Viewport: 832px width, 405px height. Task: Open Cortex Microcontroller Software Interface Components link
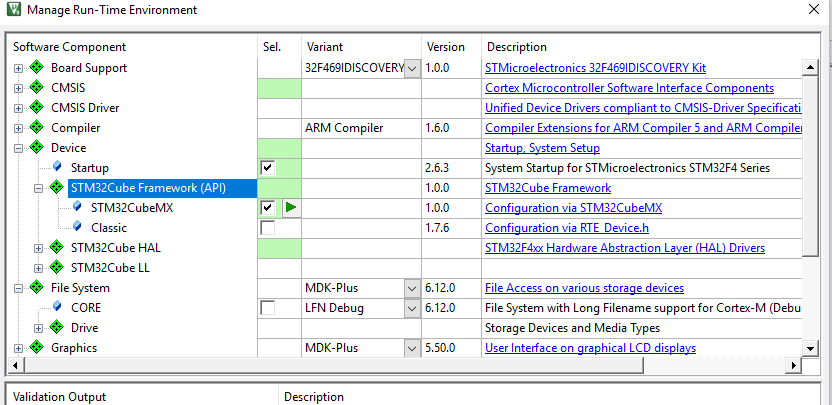[x=629, y=88]
